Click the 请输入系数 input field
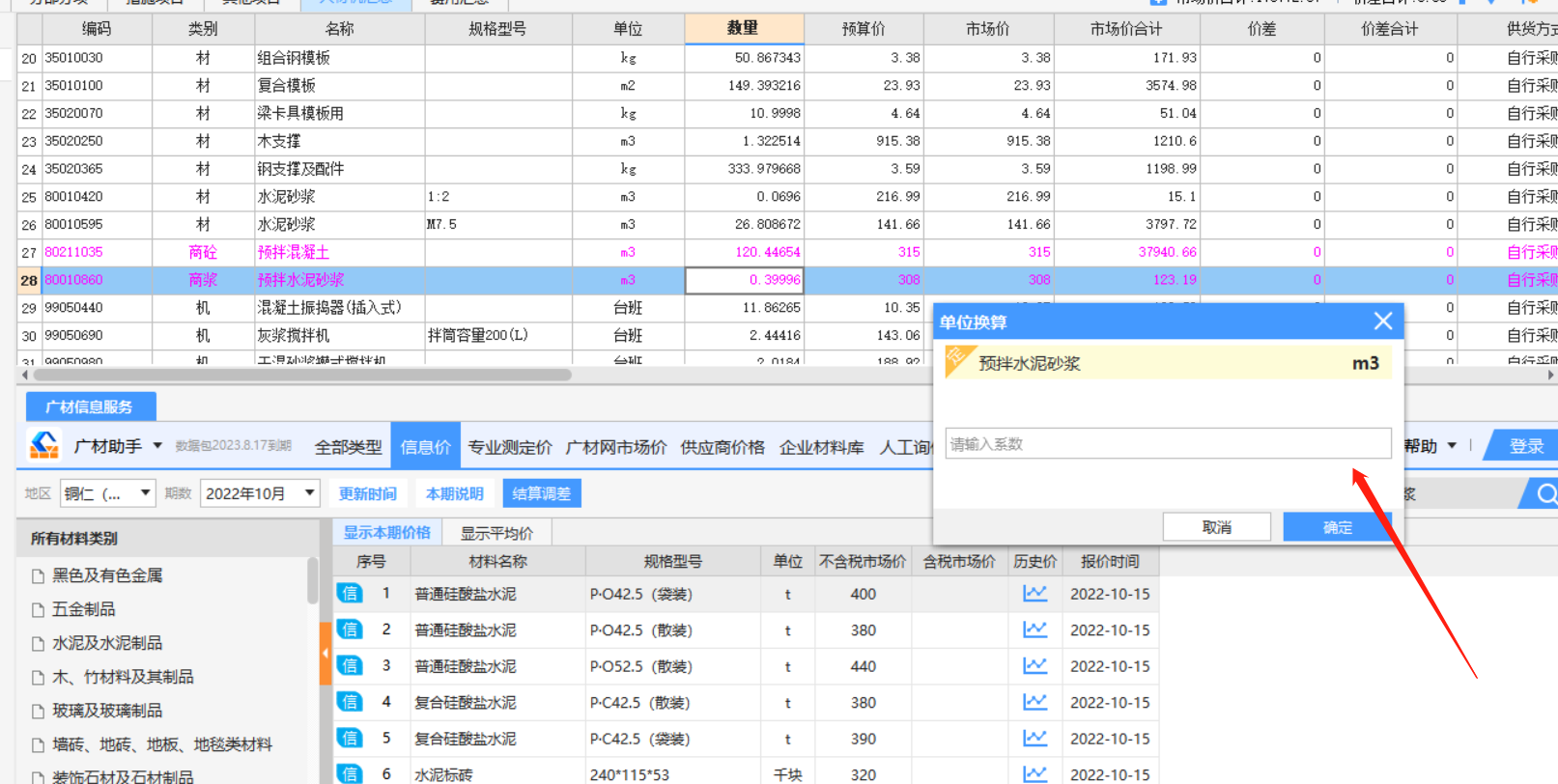 pos(1168,444)
